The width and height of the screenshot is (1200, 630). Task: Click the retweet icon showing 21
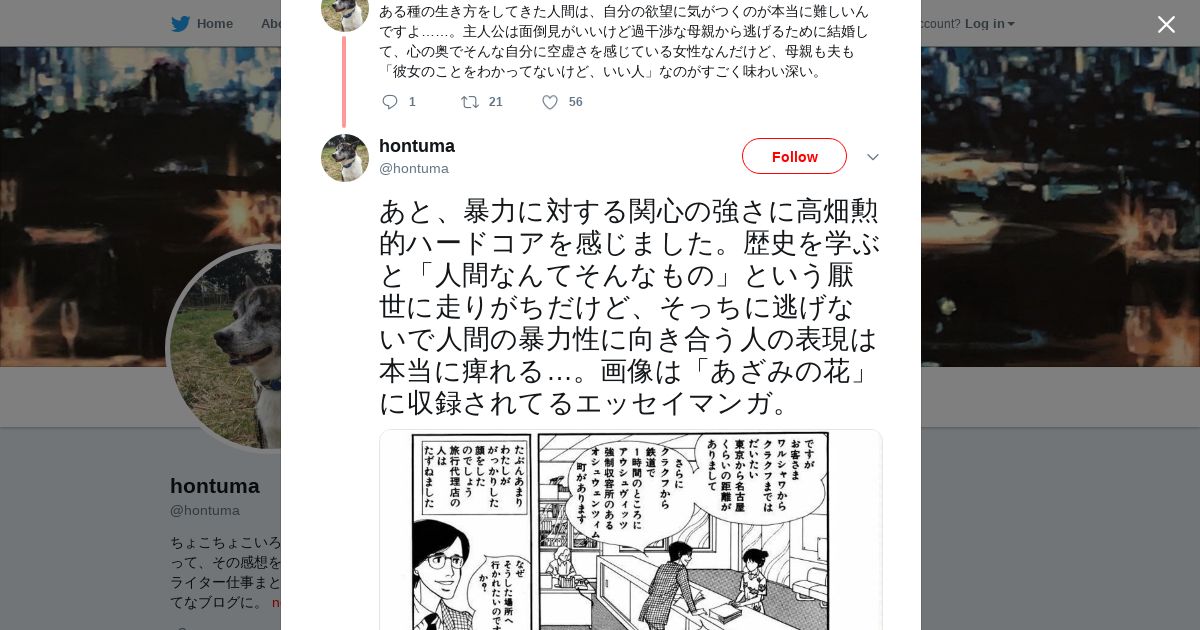click(x=469, y=102)
